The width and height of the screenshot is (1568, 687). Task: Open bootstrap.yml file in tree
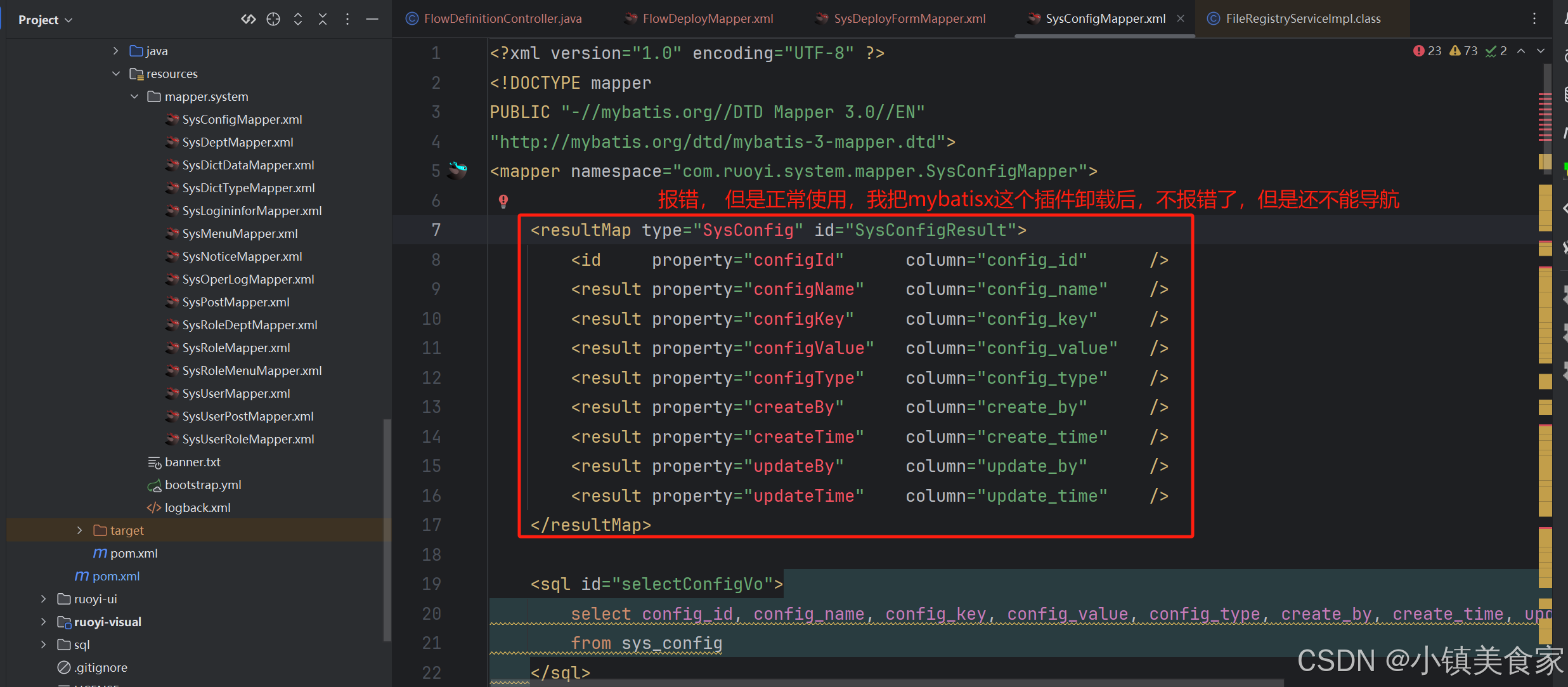(203, 485)
